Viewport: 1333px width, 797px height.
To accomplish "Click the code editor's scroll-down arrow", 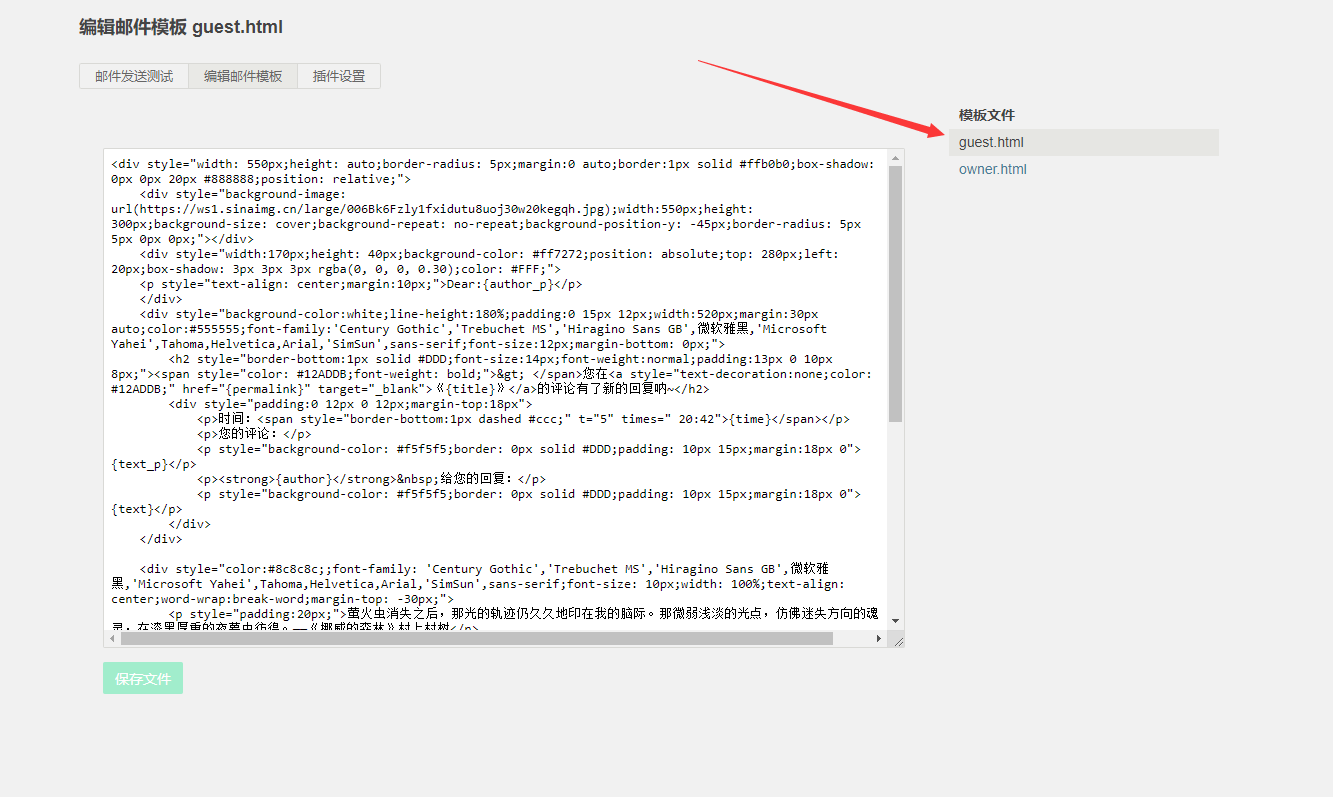I will coord(895,621).
